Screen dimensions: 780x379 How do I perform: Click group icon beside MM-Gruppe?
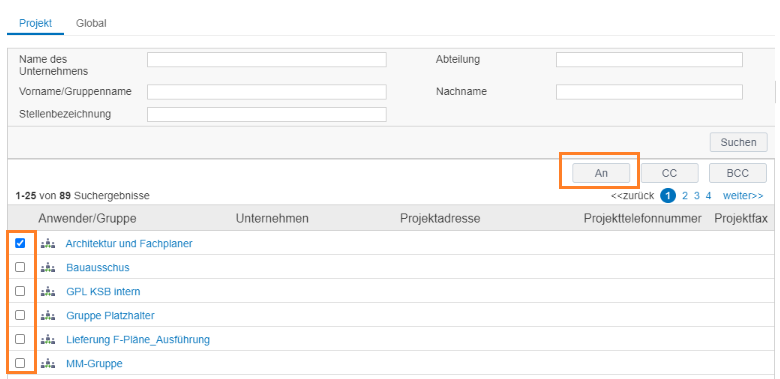coord(48,364)
